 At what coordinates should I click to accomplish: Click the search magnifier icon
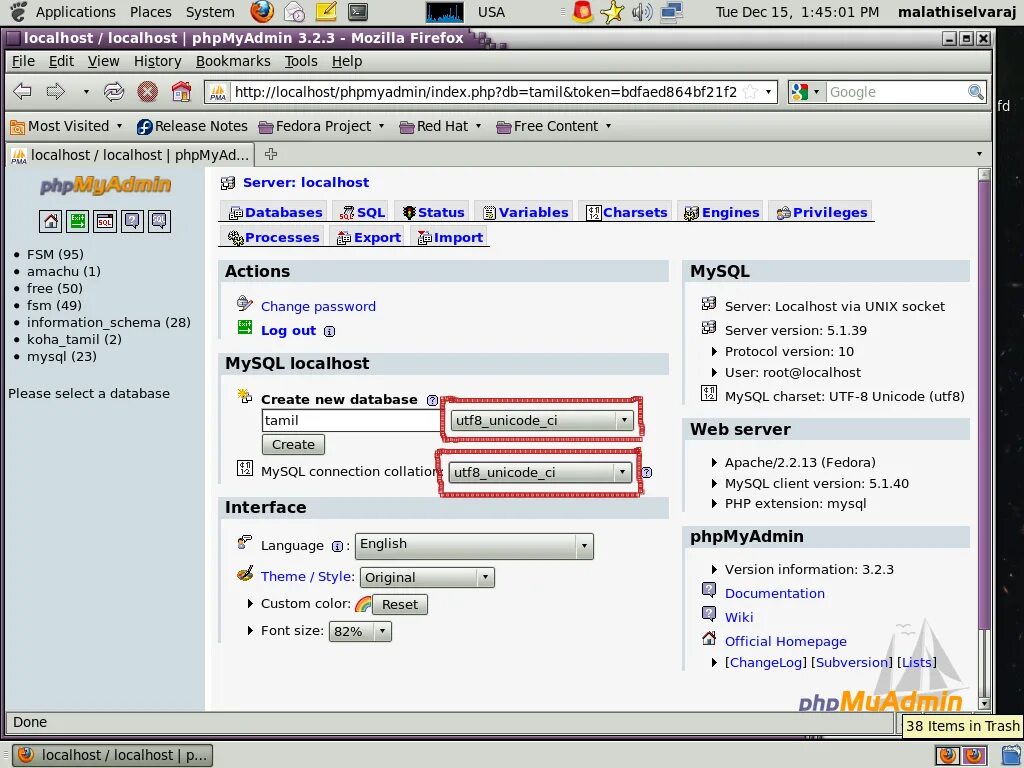[x=975, y=92]
